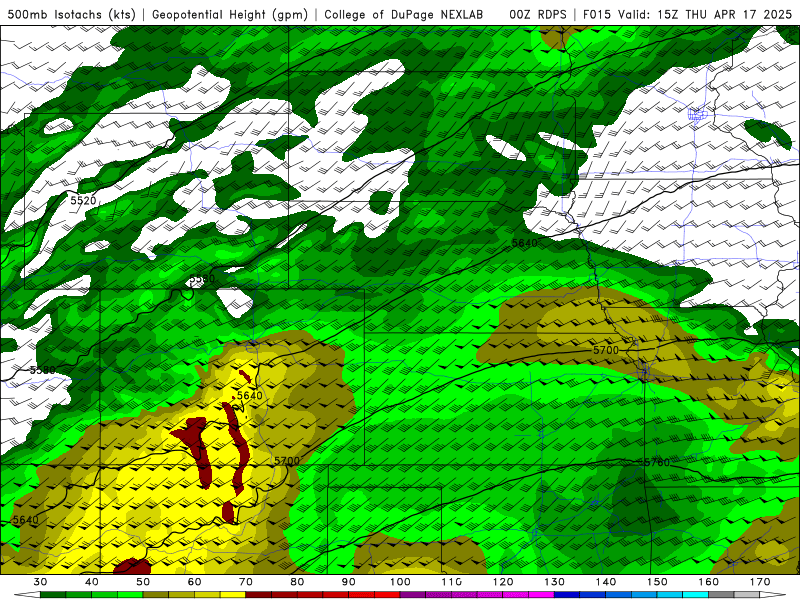800x600 pixels.
Task: Select the 150 scale value
Action: click(x=658, y=582)
